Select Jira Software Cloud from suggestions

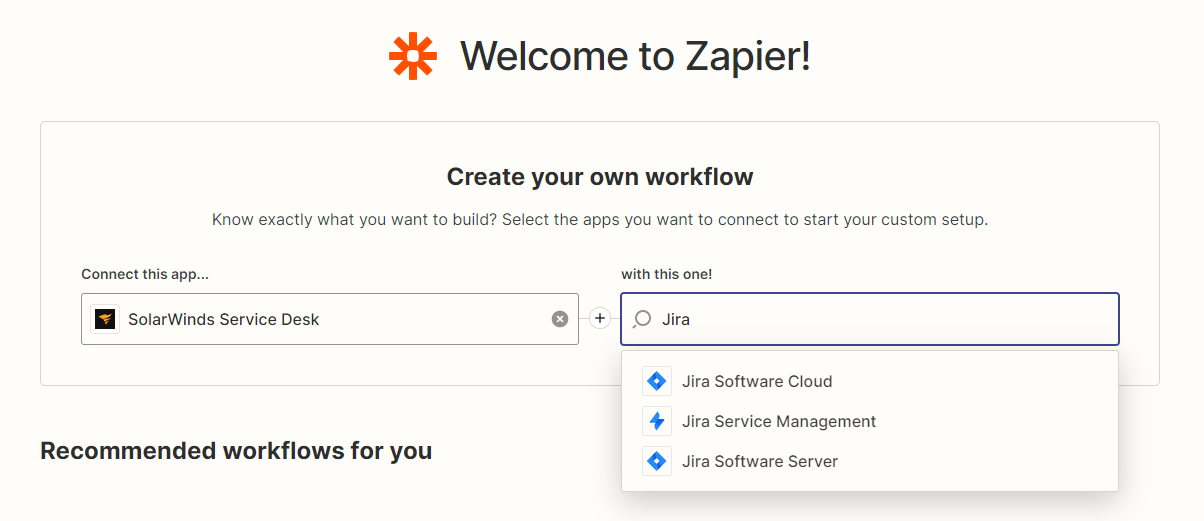pos(870,381)
